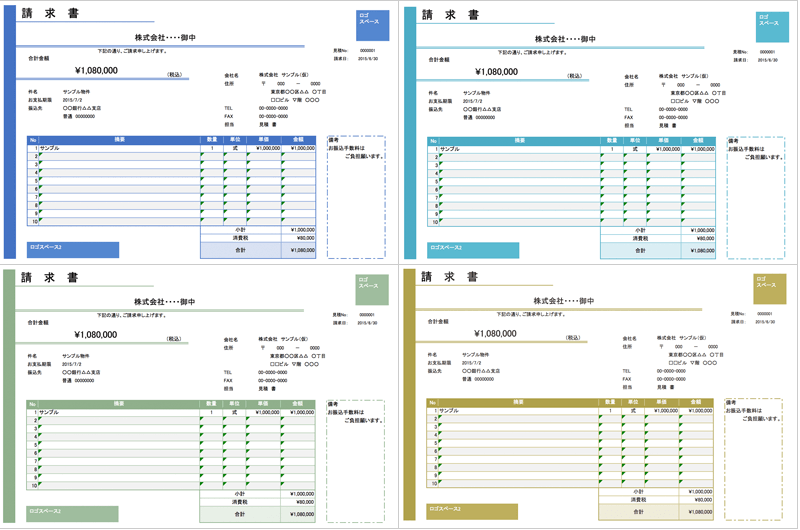Click the large ¥1,080,000 total in green invoice
This screenshot has height=530, width=800.
(96, 335)
